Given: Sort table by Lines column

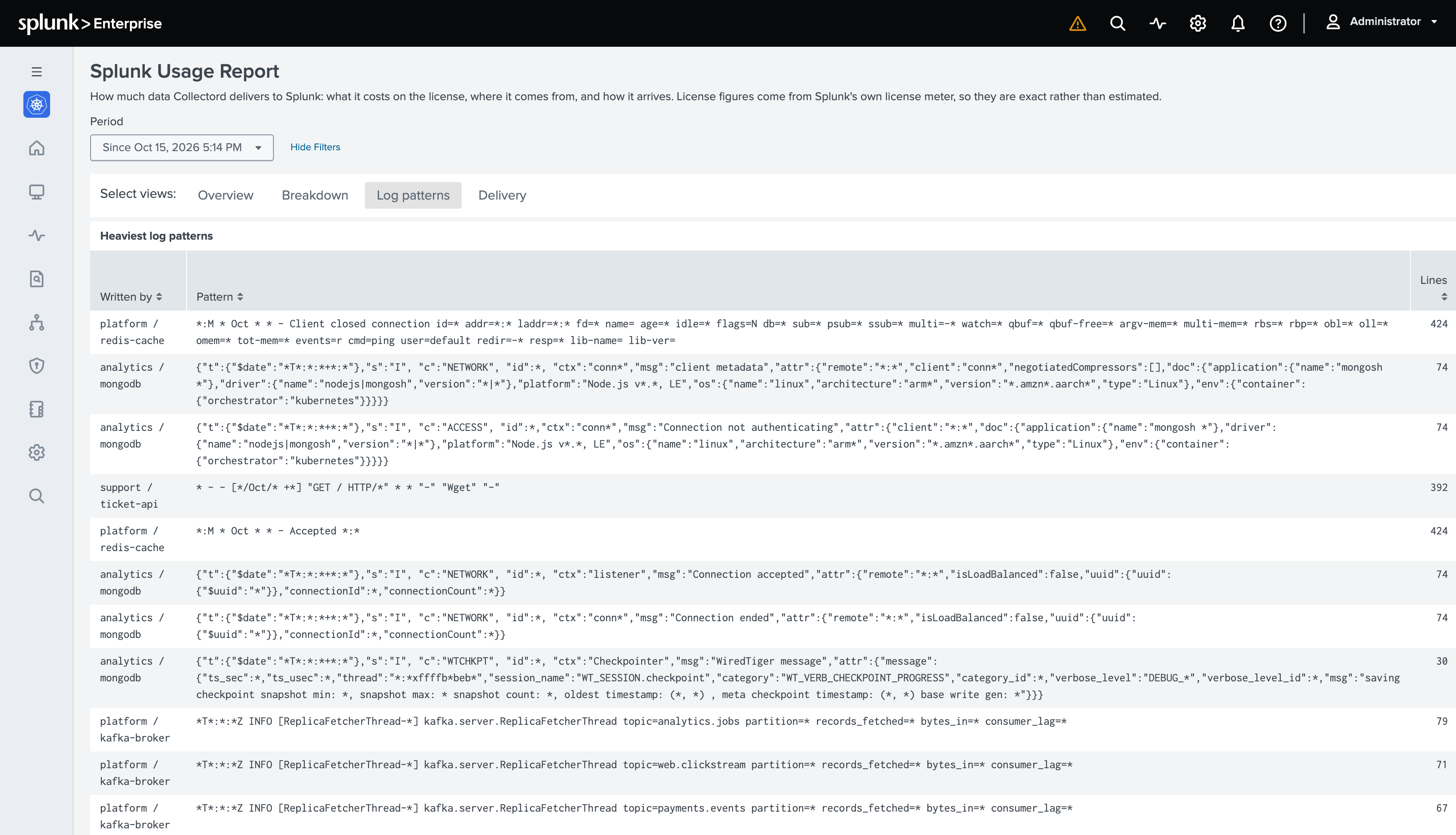Looking at the screenshot, I should 1433,288.
